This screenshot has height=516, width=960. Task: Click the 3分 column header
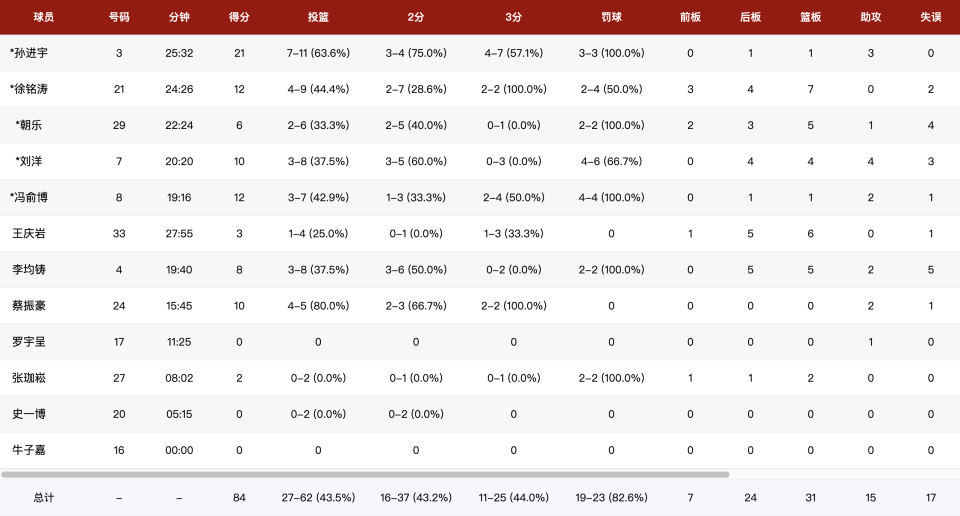pos(513,17)
